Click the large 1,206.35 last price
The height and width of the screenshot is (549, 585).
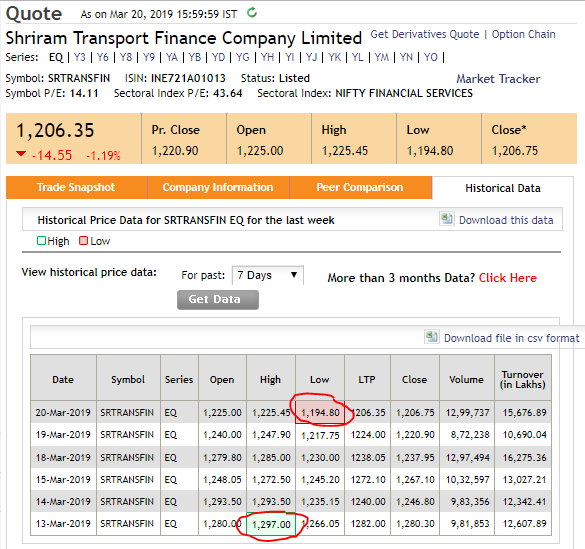coord(55,131)
